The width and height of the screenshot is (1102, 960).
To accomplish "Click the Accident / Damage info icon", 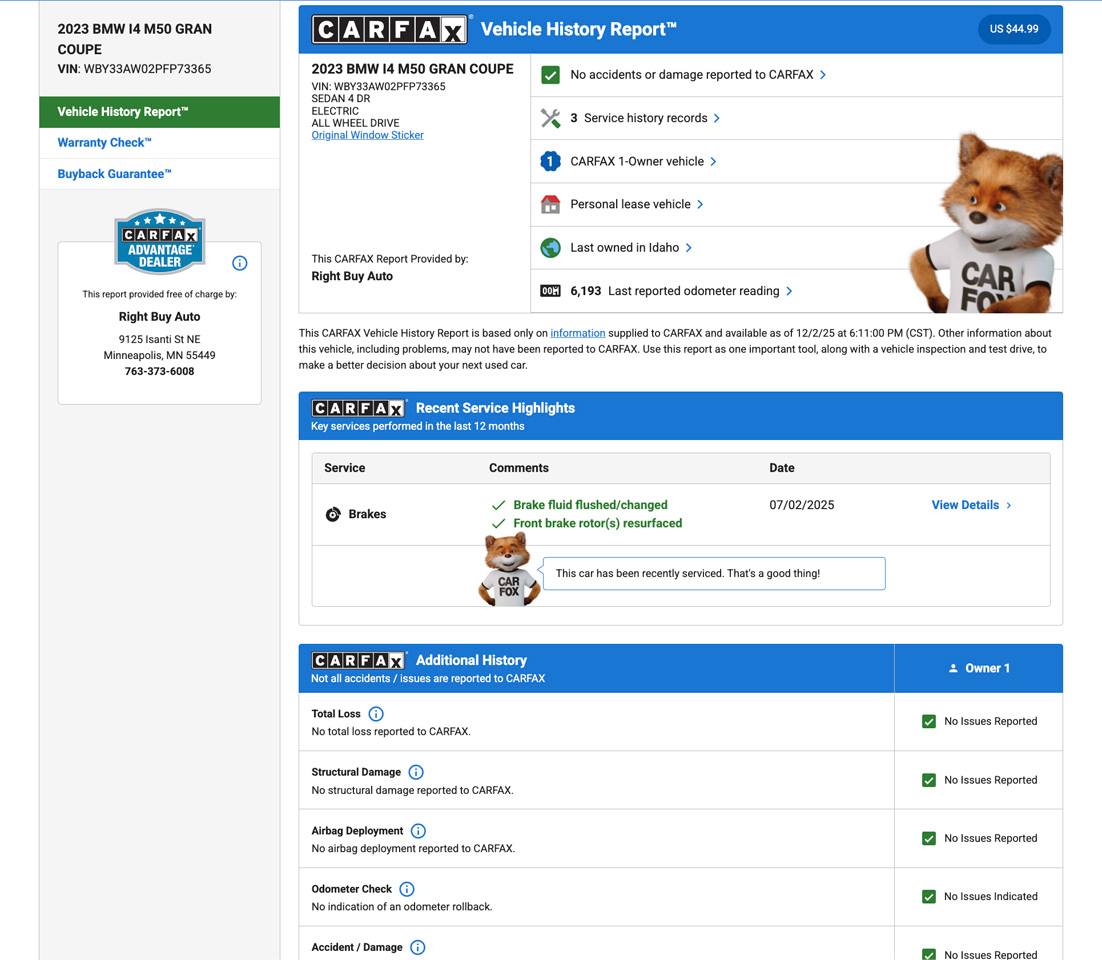I will click(x=418, y=947).
